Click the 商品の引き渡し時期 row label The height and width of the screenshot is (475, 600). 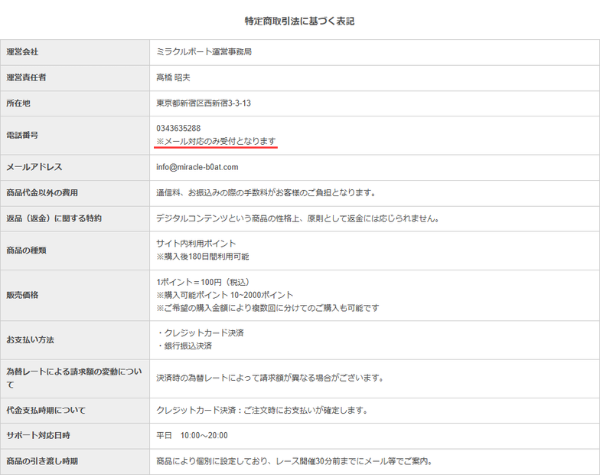click(x=42, y=461)
